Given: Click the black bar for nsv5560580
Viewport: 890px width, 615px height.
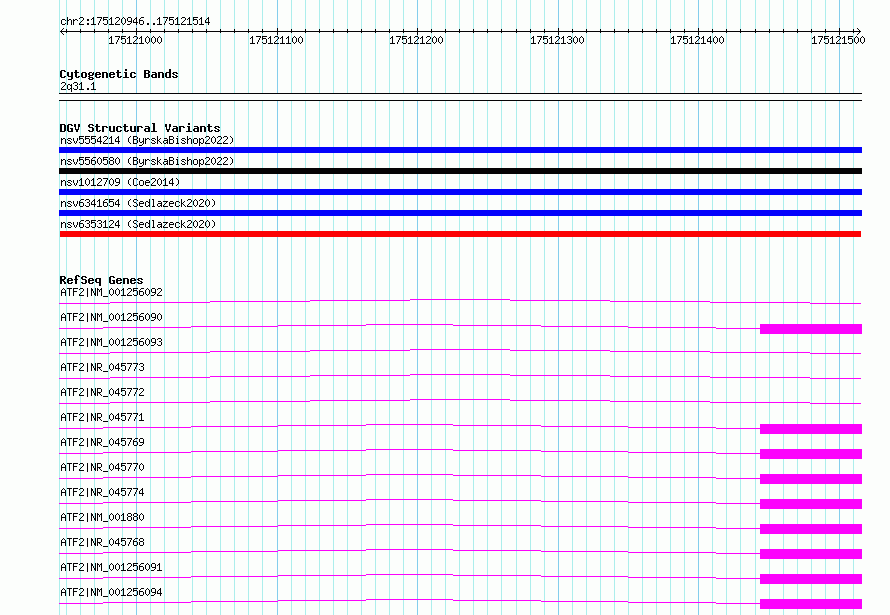Looking at the screenshot, I should point(460,171).
